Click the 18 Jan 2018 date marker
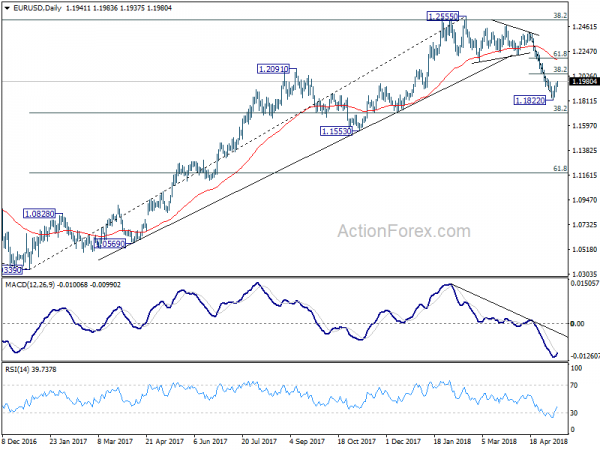The image size is (600, 450). click(x=453, y=441)
